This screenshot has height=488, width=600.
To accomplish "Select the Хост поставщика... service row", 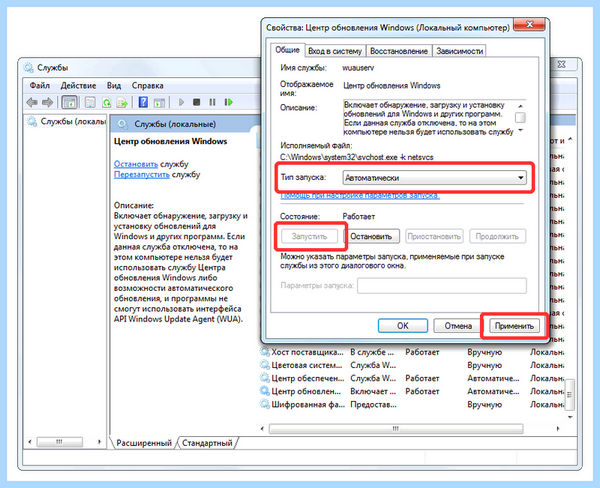I will 412,352.
